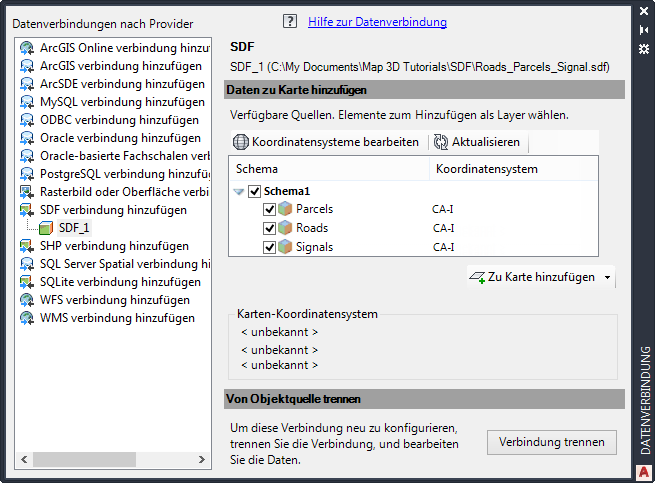Select SQLite verbindung hinzufügen entry
Screen dimensions: 655x483
point(120,282)
